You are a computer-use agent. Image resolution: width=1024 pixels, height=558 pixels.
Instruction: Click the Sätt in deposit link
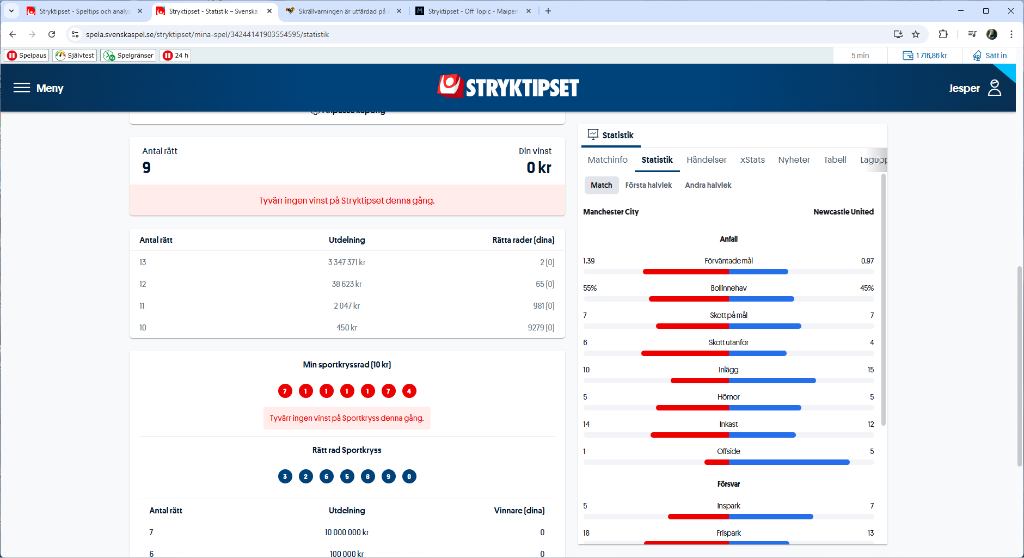(988, 55)
